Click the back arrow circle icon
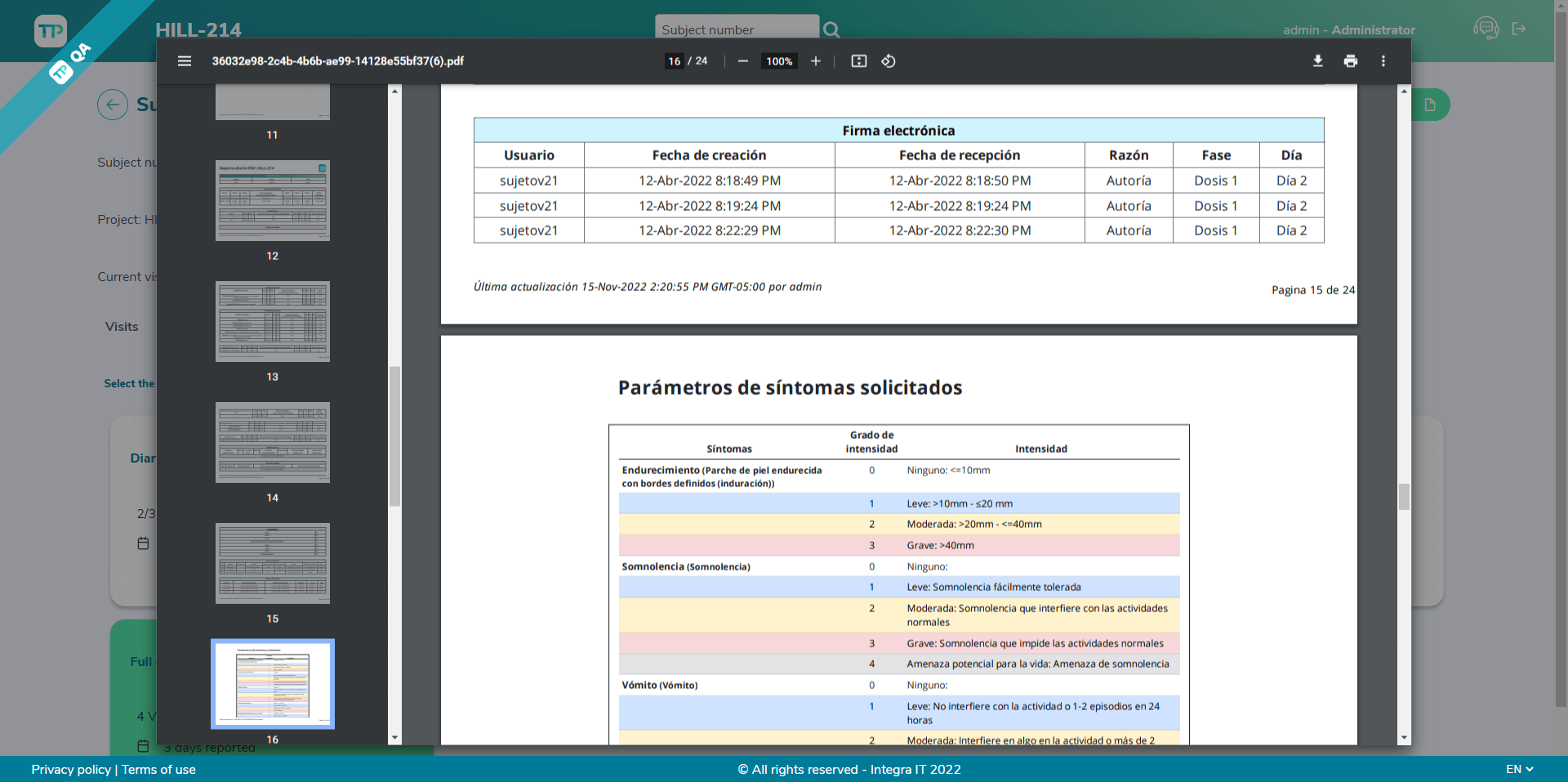This screenshot has width=1568, height=782. point(113,105)
